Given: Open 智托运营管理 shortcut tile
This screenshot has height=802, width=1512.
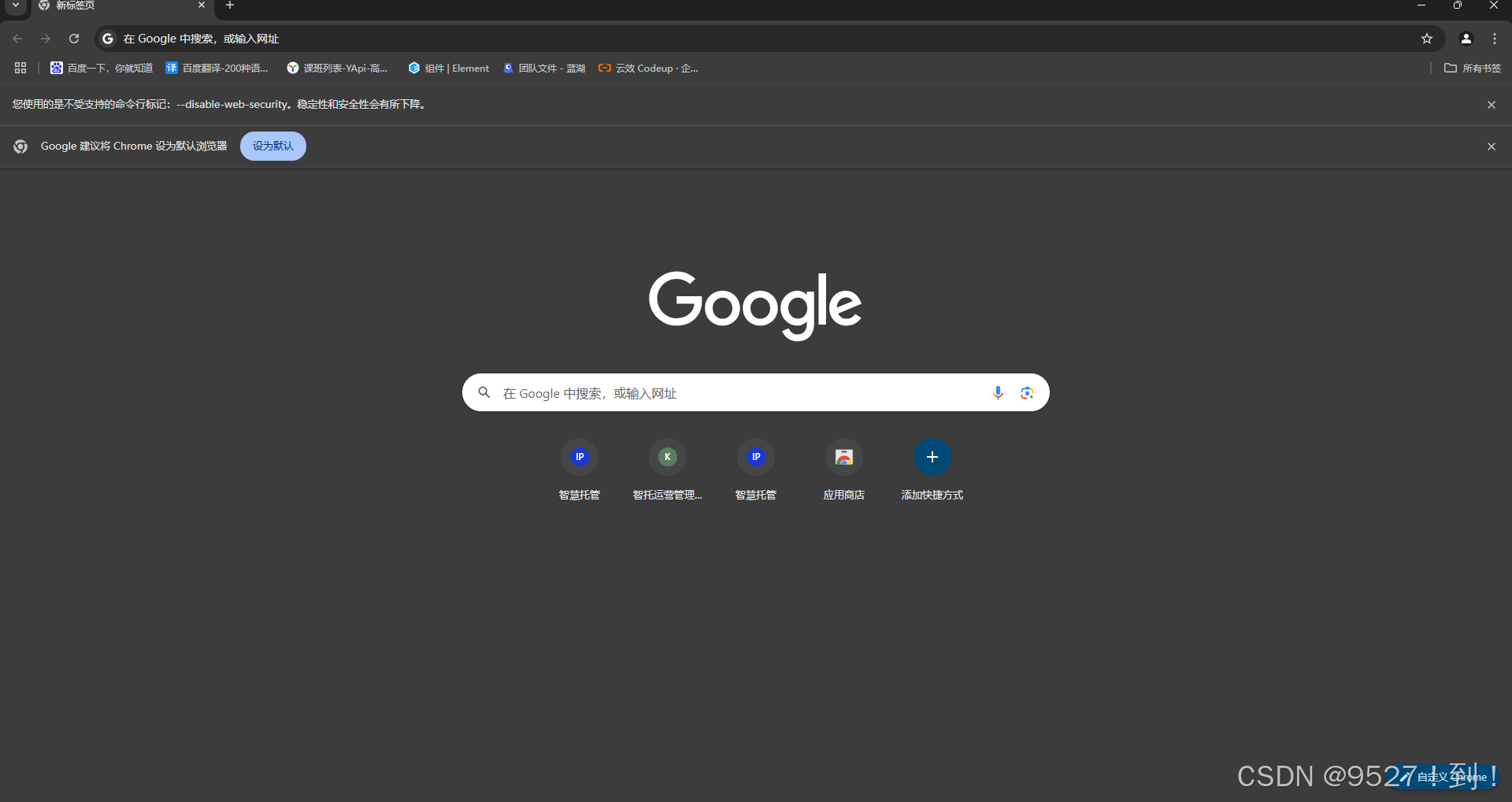Looking at the screenshot, I should tap(668, 470).
